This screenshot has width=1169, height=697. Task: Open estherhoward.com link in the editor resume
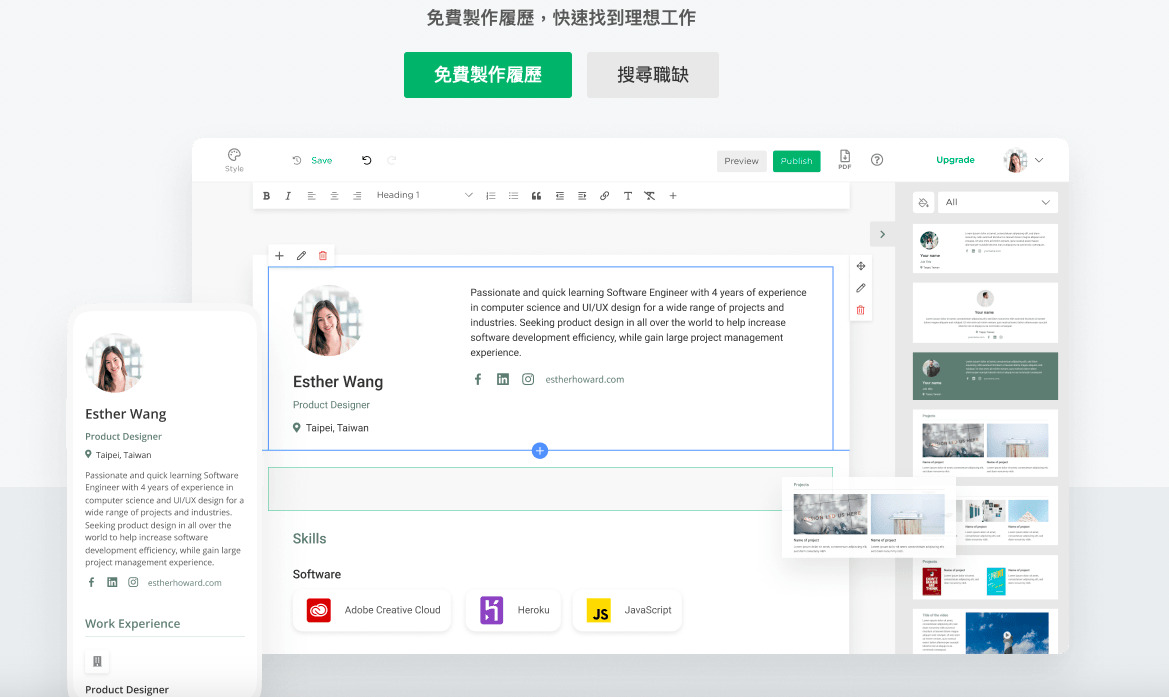(584, 379)
